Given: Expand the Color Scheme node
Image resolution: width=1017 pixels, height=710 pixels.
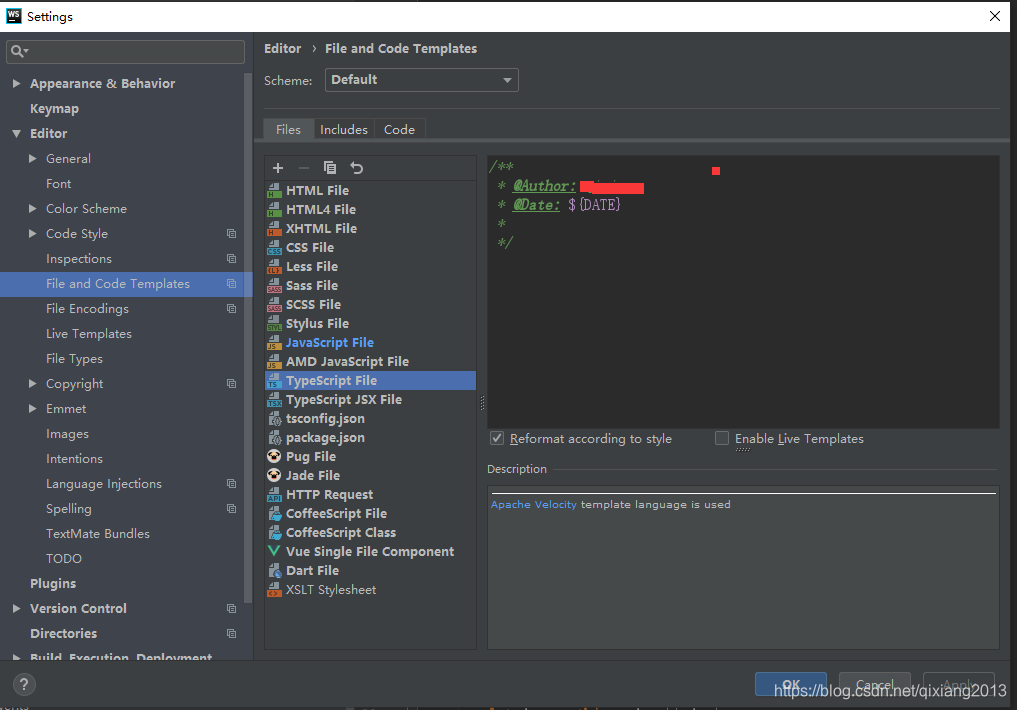Looking at the screenshot, I should point(32,208).
